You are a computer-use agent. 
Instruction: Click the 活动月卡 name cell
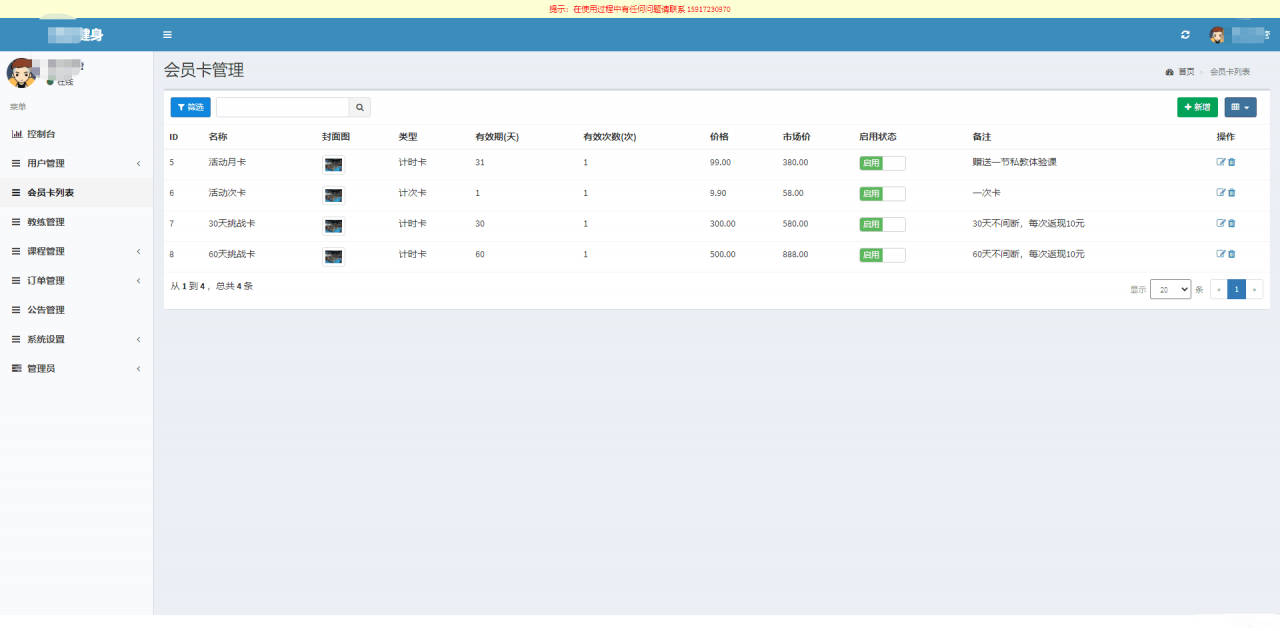click(227, 162)
